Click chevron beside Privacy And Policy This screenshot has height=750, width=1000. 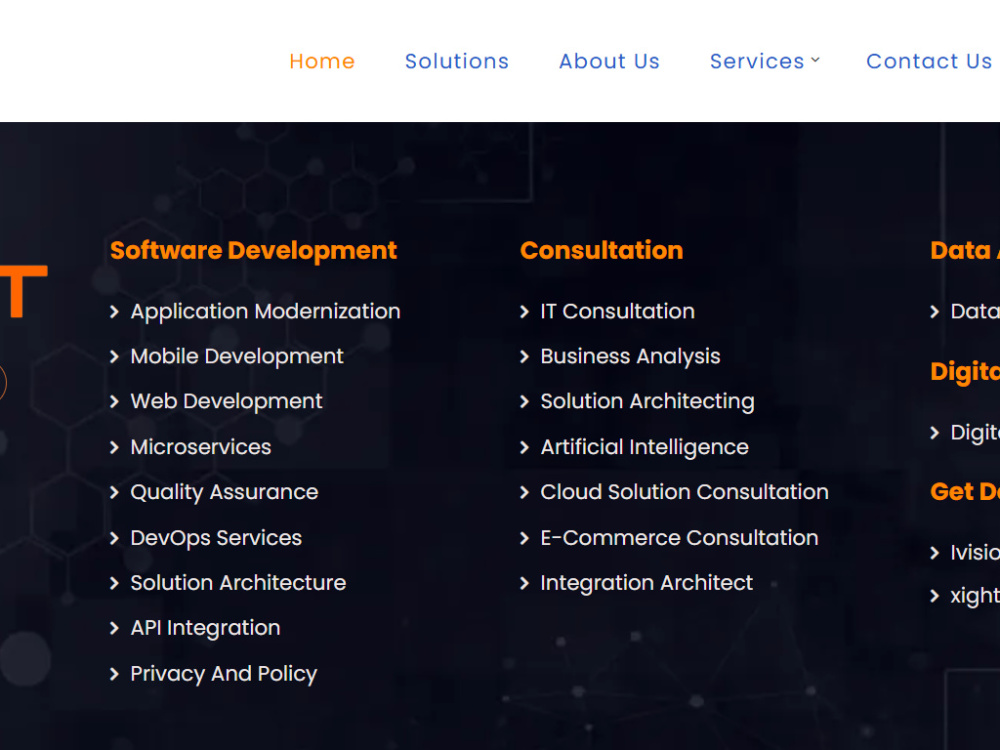pyautogui.click(x=114, y=674)
